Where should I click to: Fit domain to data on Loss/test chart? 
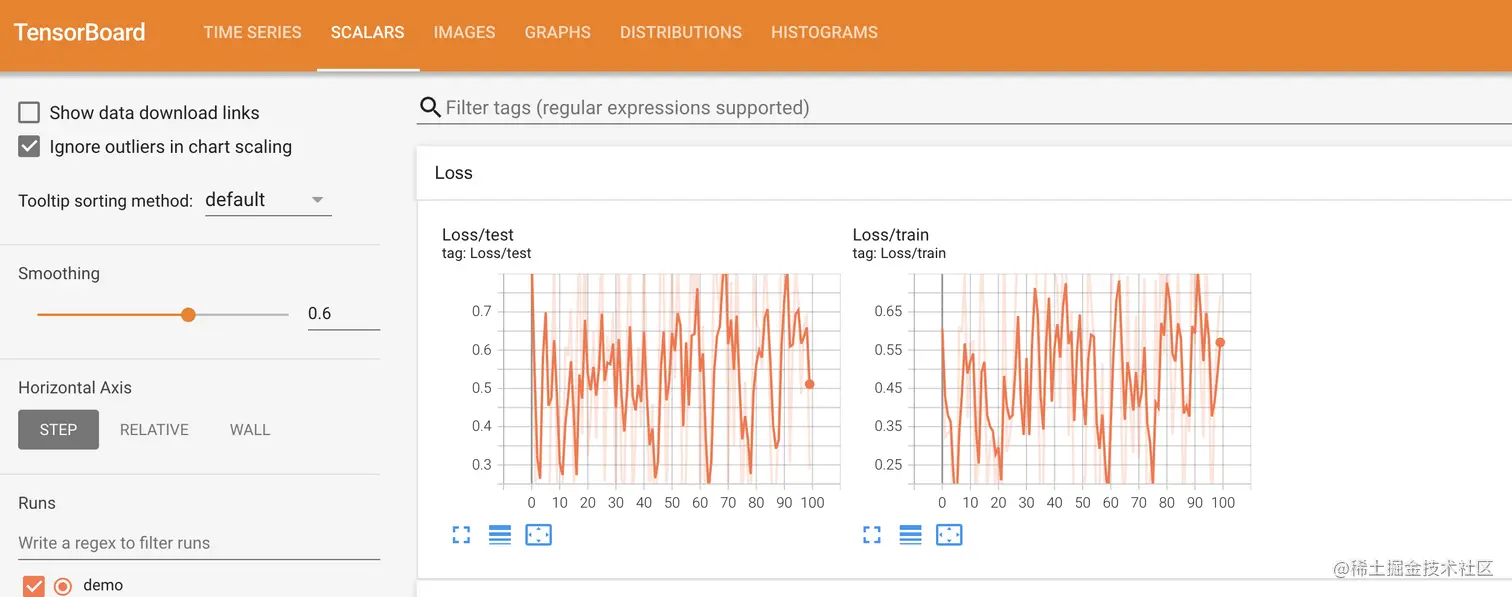tap(538, 535)
